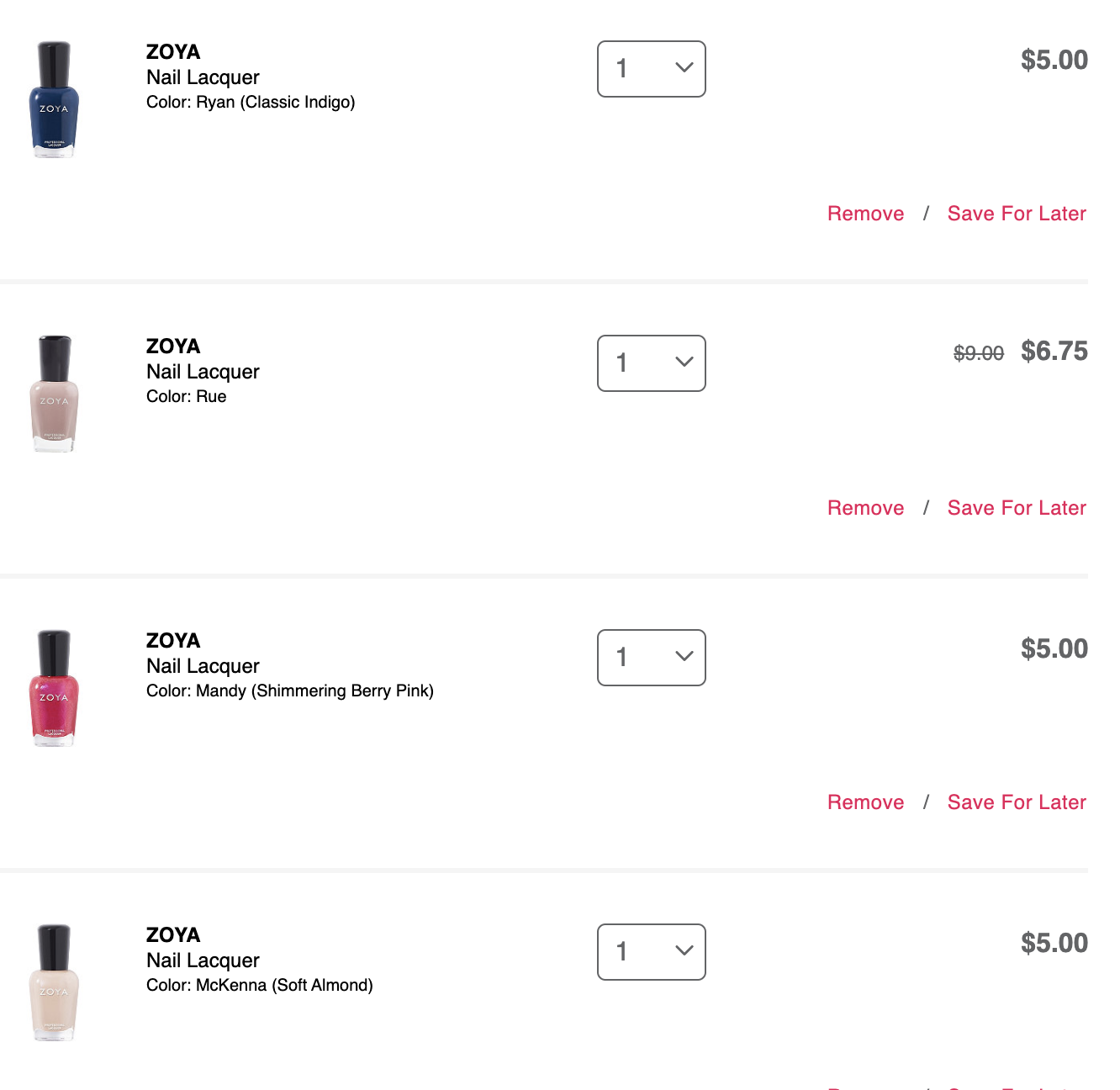Select the Color: McKenna (Soft Almond) text
The image size is (1120, 1090).
(x=260, y=985)
